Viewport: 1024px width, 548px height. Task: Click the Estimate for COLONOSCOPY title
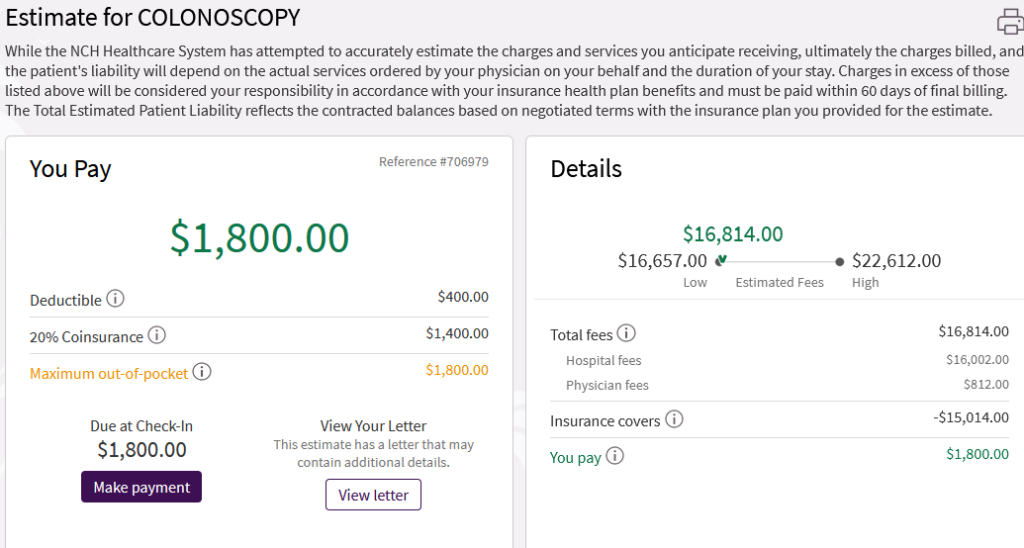click(x=153, y=17)
